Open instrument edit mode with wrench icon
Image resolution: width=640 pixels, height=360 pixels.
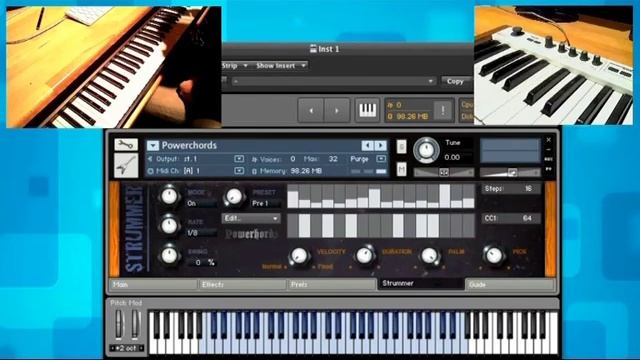(126, 144)
